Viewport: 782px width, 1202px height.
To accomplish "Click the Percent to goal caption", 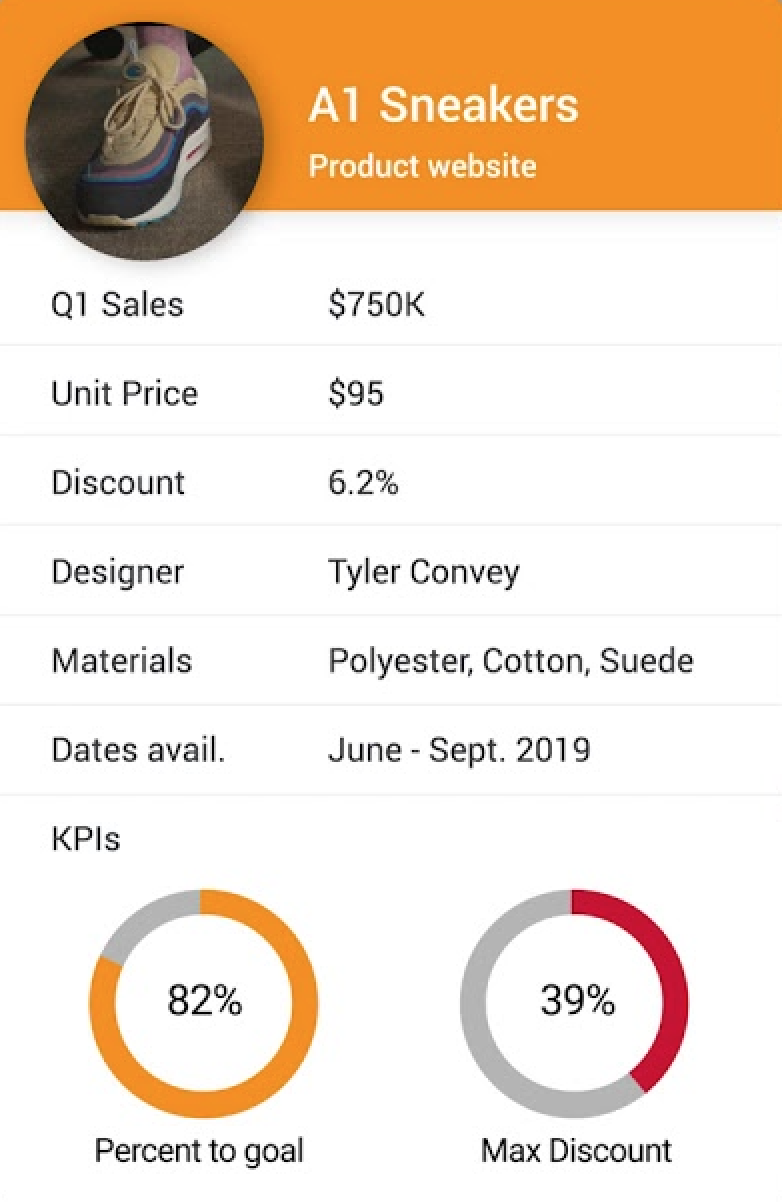I will pyautogui.click(x=198, y=1150).
